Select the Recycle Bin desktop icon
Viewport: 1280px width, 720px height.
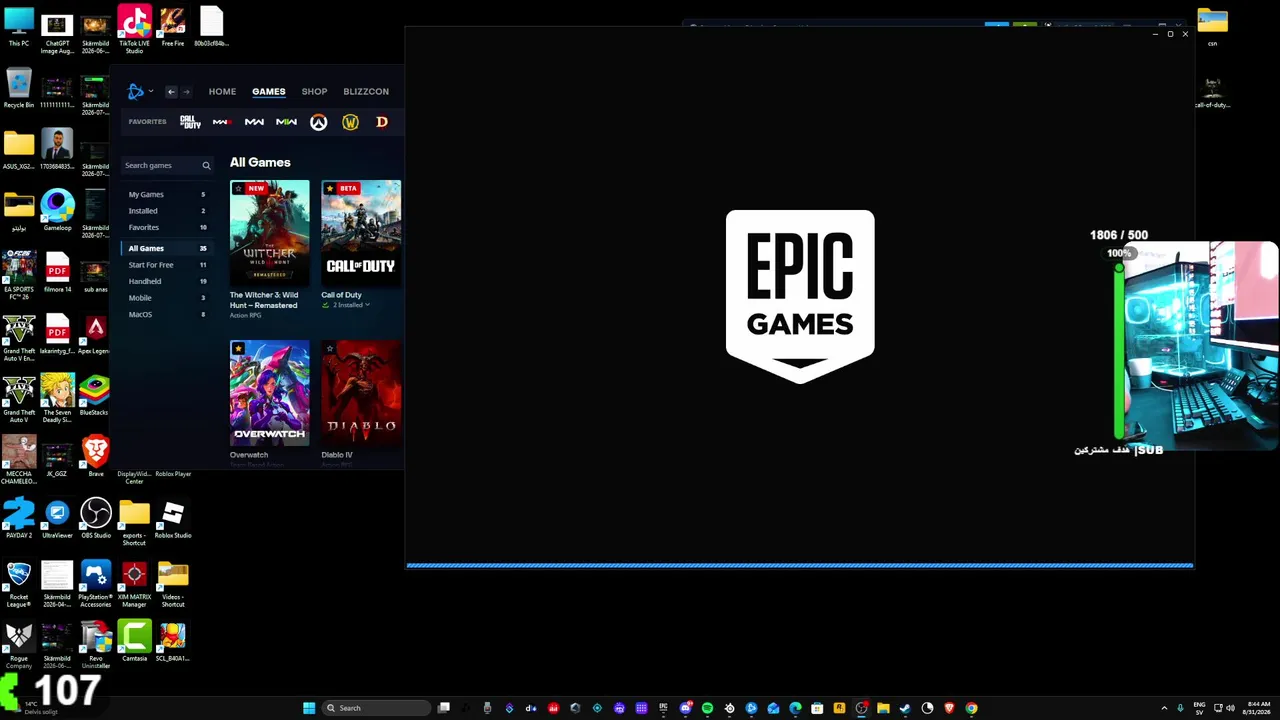[x=19, y=88]
